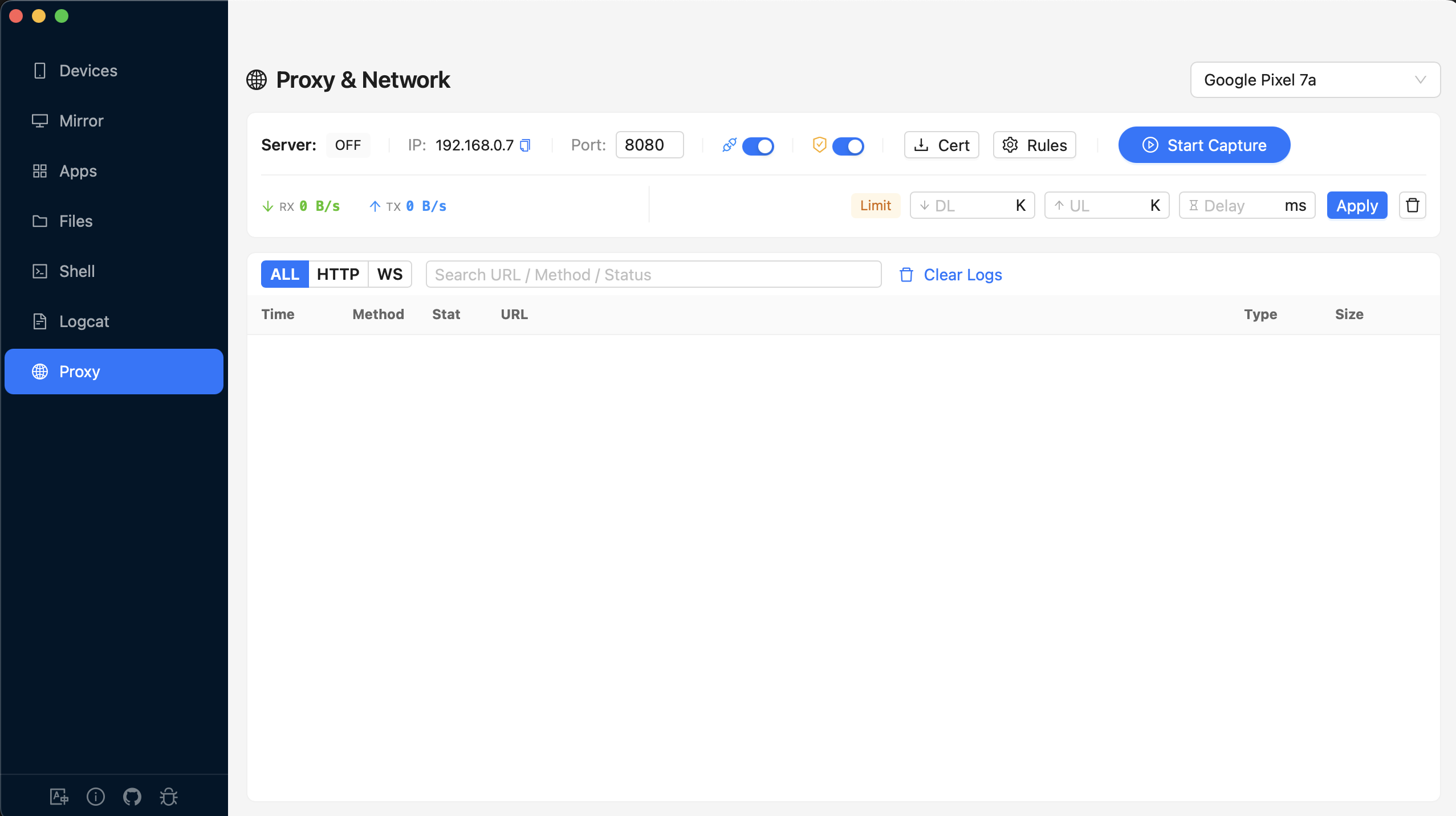View Logcat output
Viewport: 1456px width, 816px height.
pos(84,321)
